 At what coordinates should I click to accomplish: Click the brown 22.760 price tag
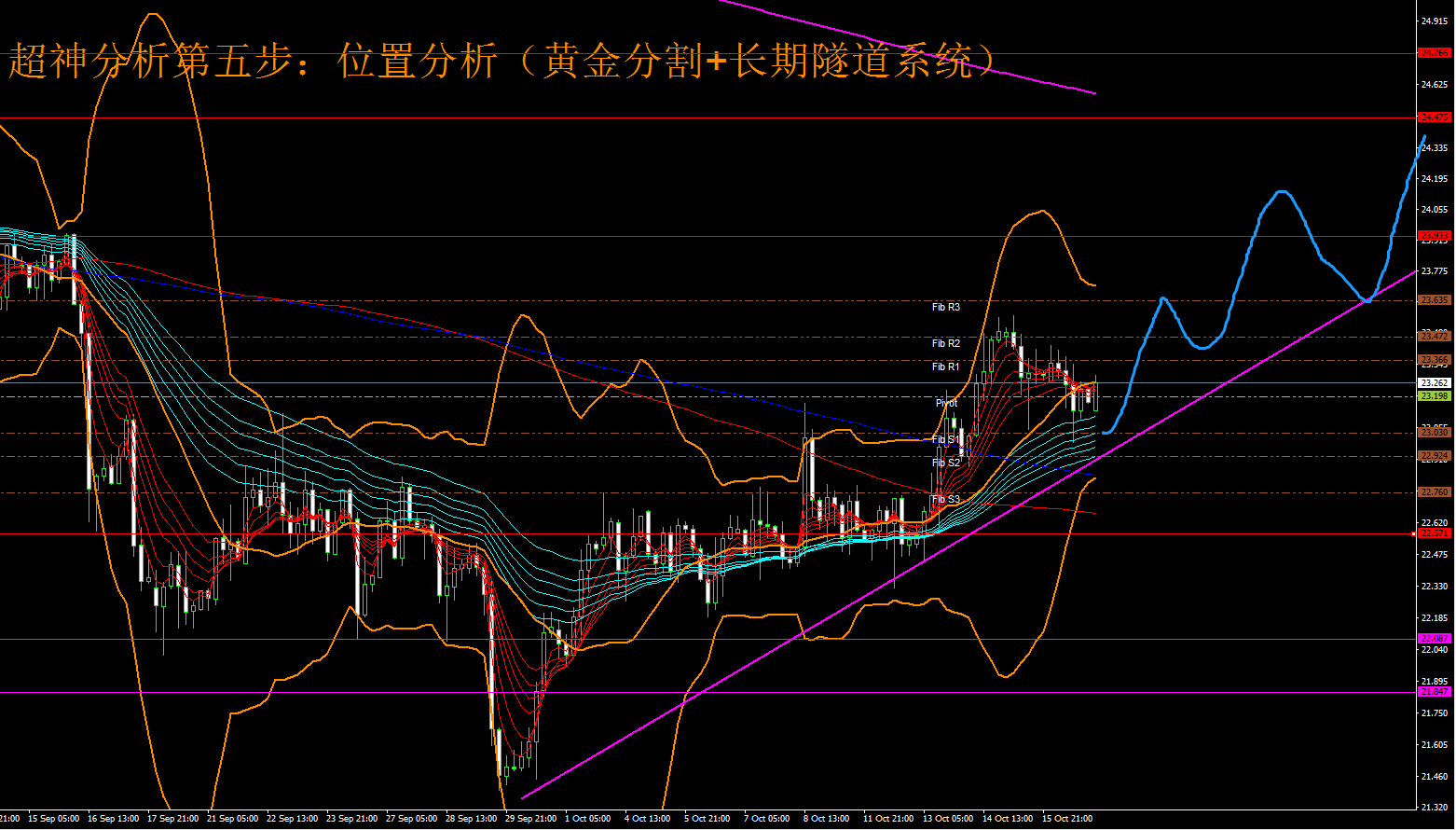click(x=1434, y=492)
